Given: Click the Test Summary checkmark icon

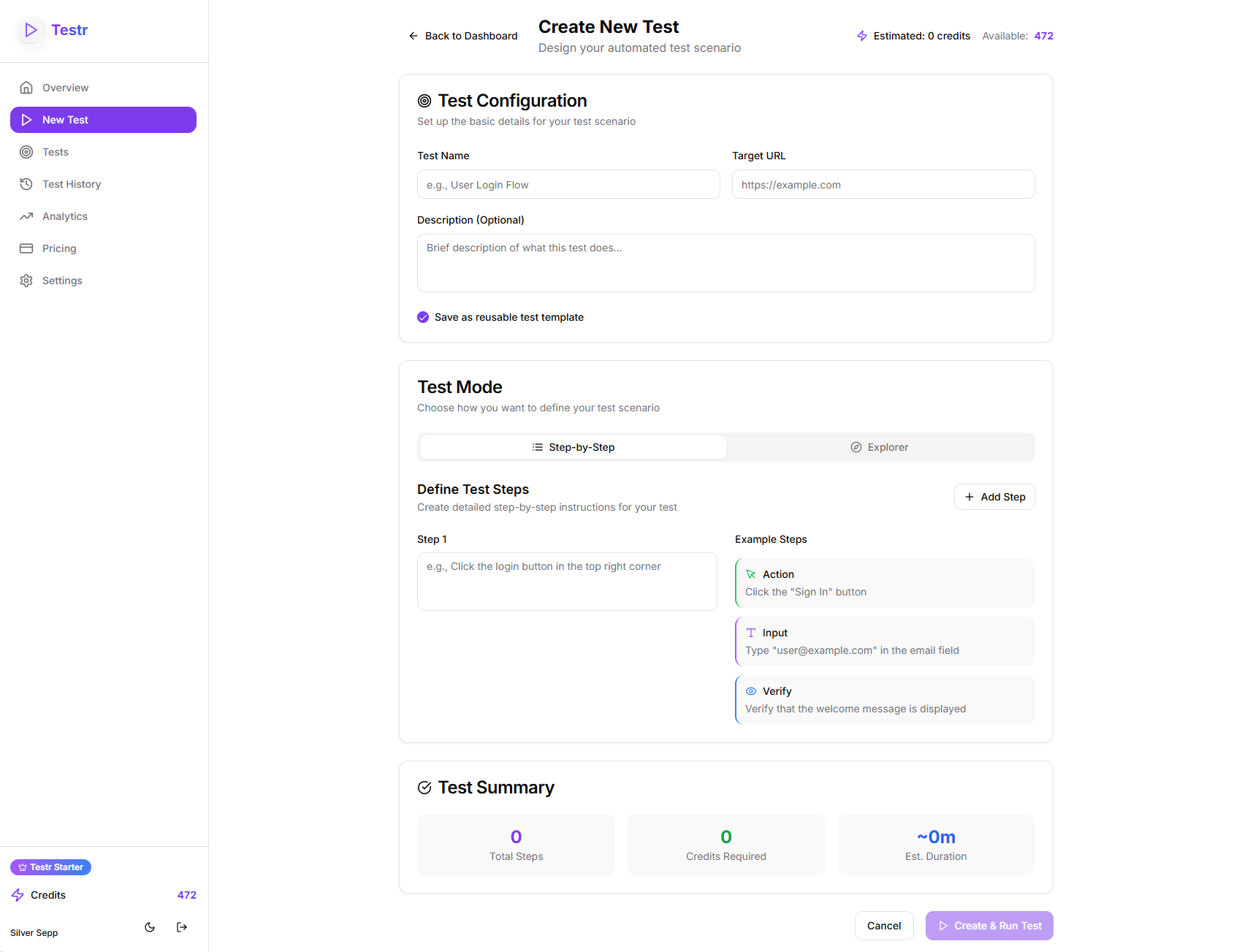Looking at the screenshot, I should [x=424, y=788].
